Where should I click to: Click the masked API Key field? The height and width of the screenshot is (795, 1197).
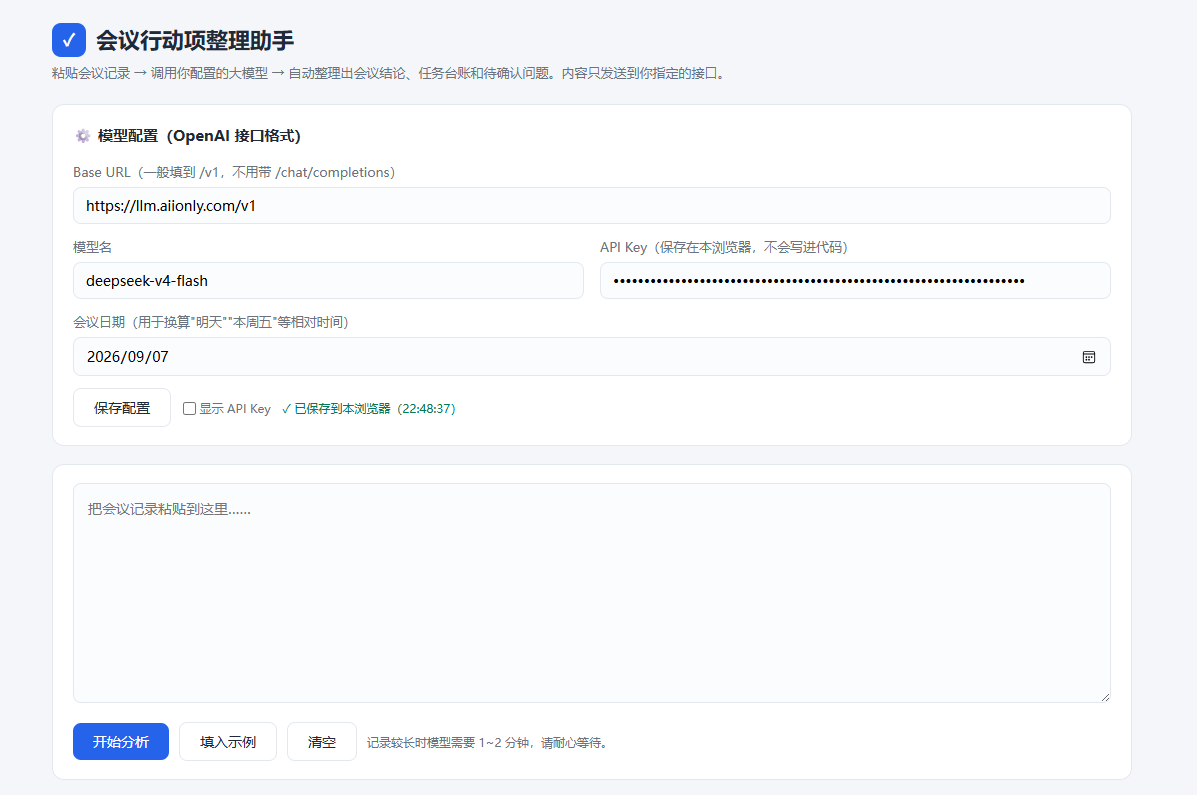point(855,280)
